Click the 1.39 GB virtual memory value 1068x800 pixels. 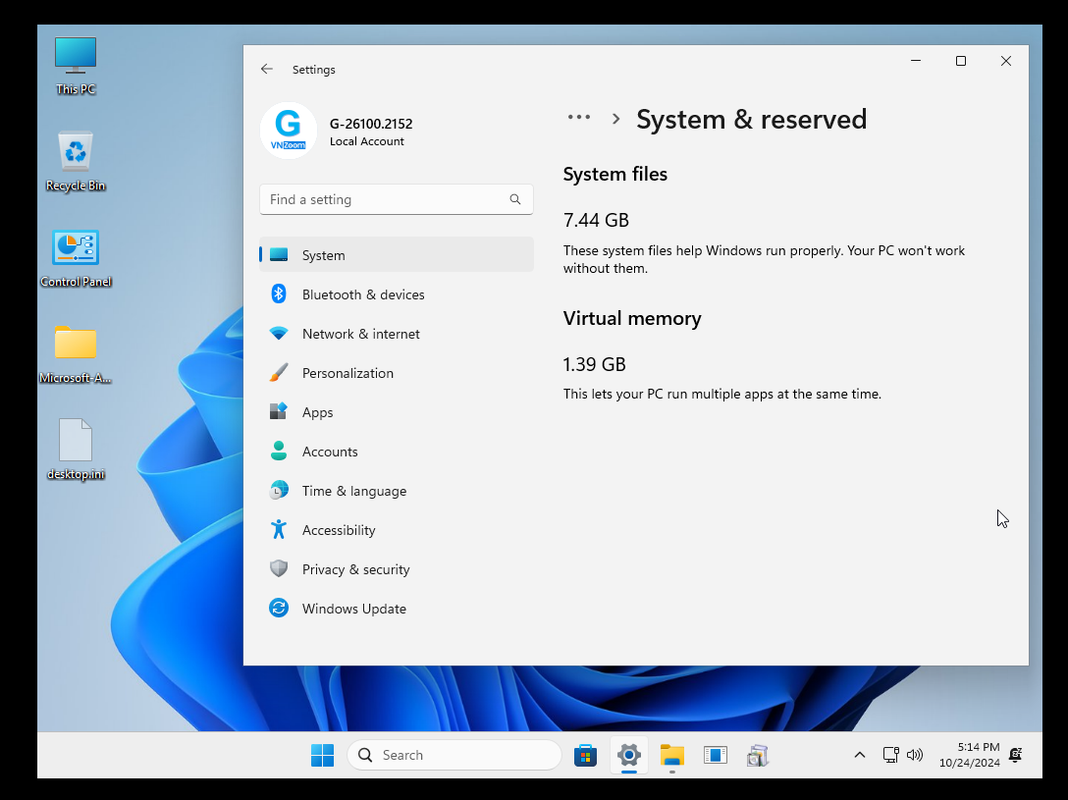594,364
